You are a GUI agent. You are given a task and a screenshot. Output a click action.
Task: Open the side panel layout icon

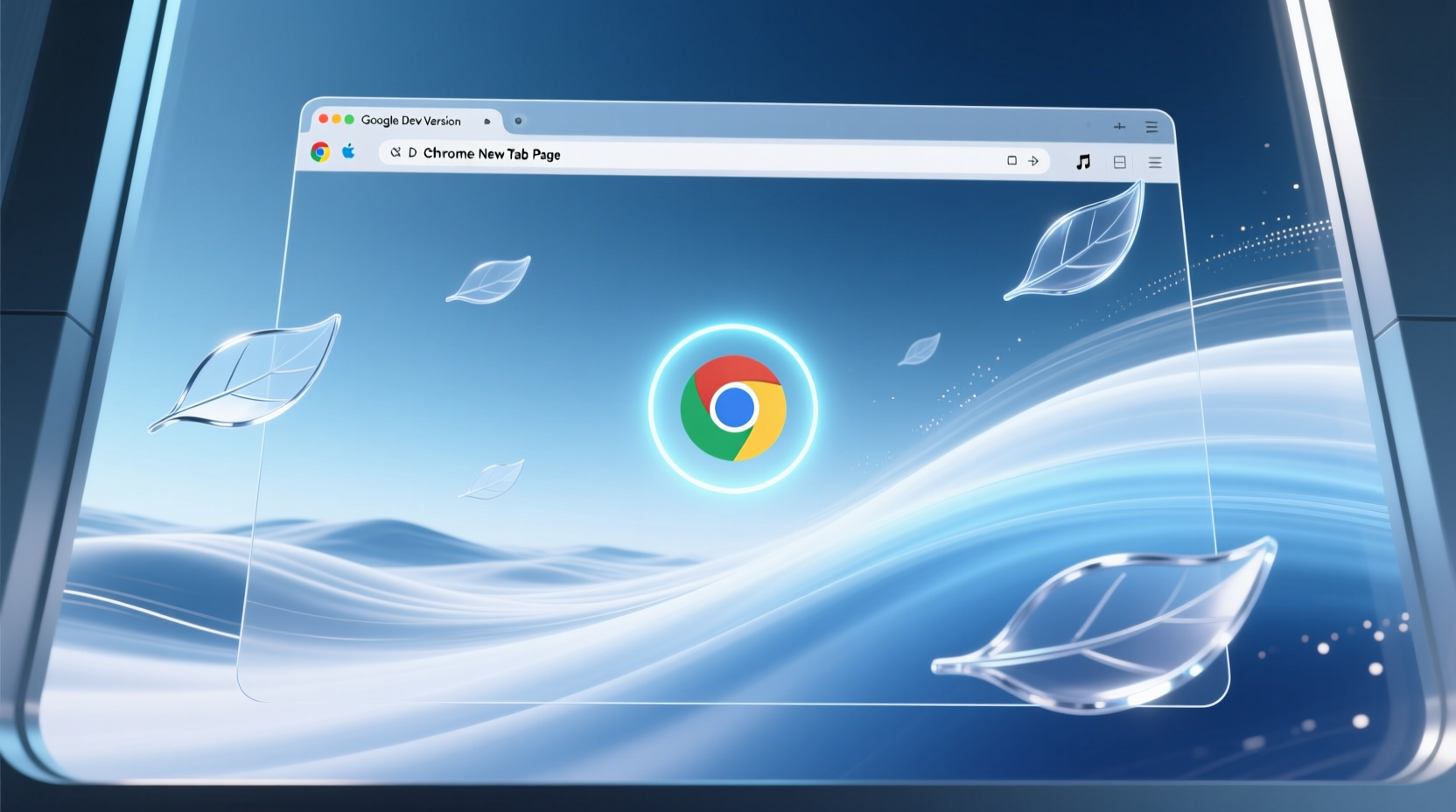[x=1119, y=162]
